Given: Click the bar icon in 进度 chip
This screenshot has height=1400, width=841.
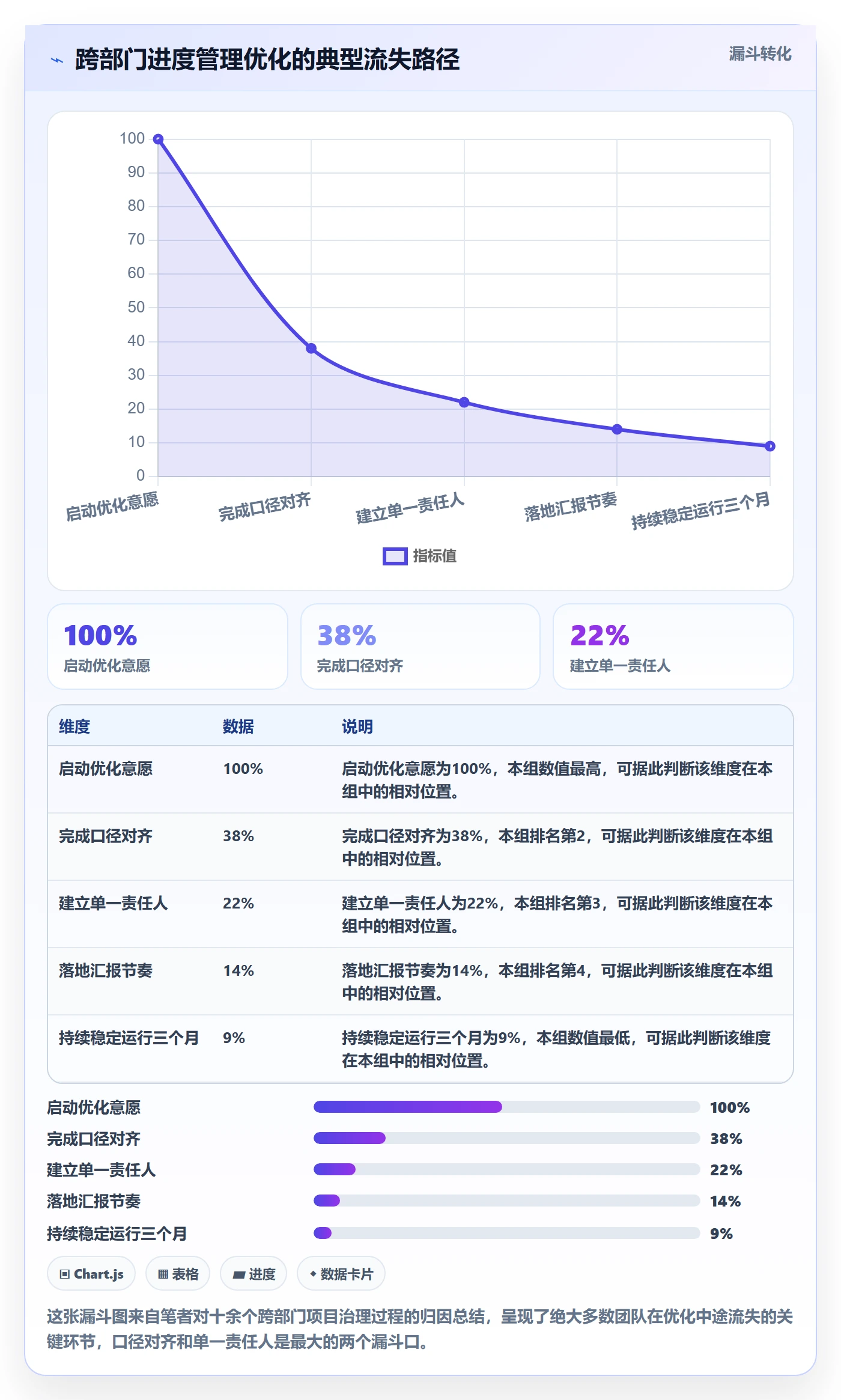Looking at the screenshot, I should pyautogui.click(x=239, y=1274).
